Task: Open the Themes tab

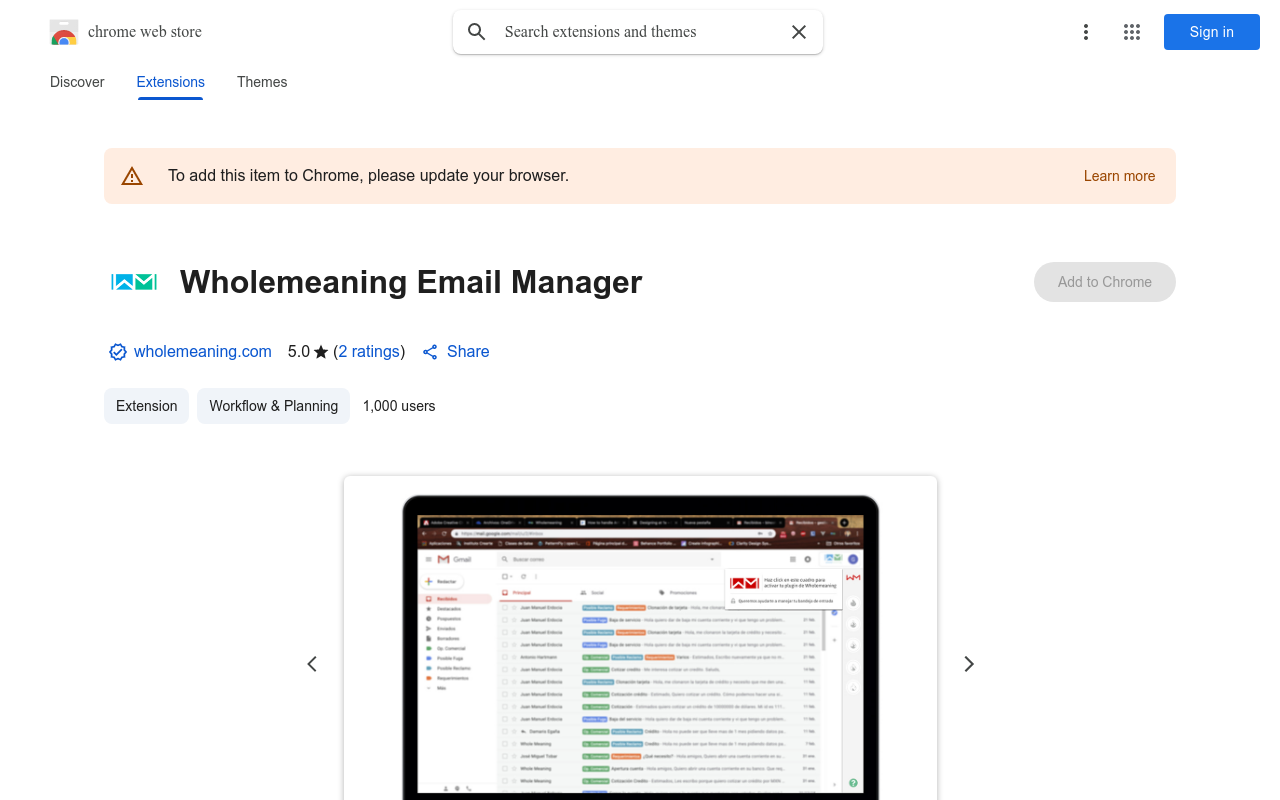Action: tap(262, 82)
